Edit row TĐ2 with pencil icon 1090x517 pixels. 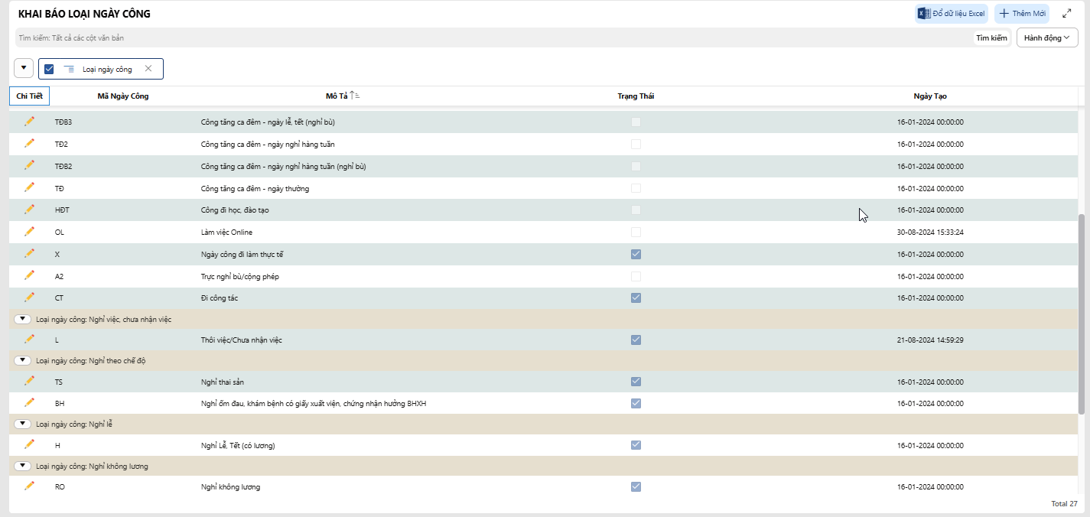29,143
